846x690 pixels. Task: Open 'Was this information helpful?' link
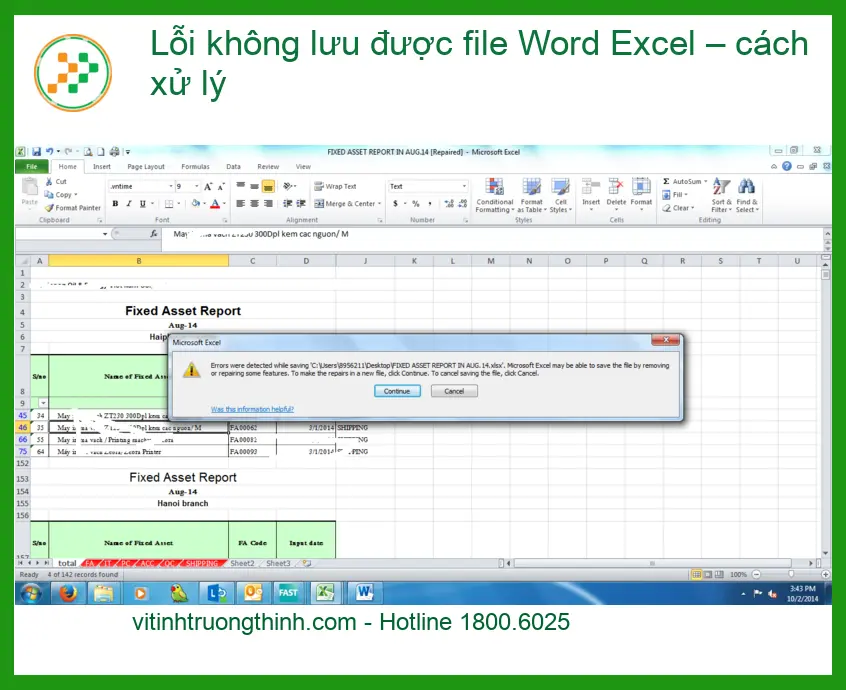coord(252,409)
